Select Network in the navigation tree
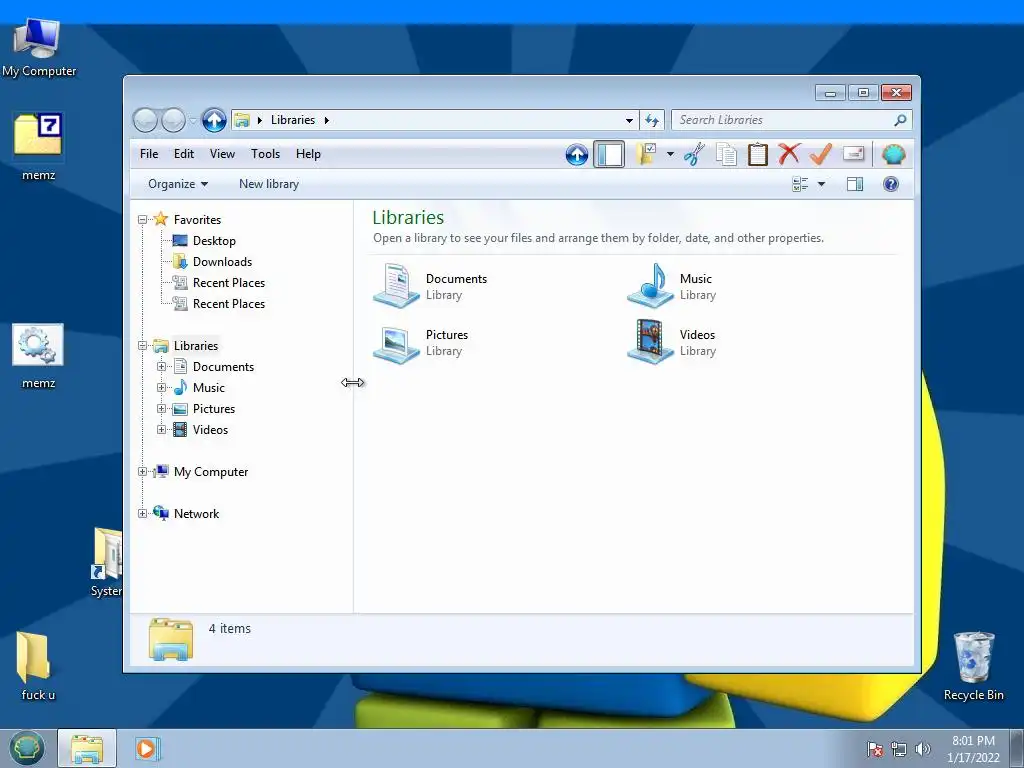 pyautogui.click(x=197, y=514)
